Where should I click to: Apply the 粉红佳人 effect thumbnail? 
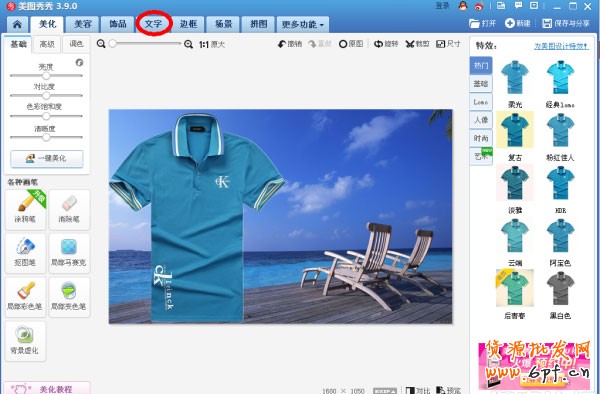pyautogui.click(x=560, y=130)
